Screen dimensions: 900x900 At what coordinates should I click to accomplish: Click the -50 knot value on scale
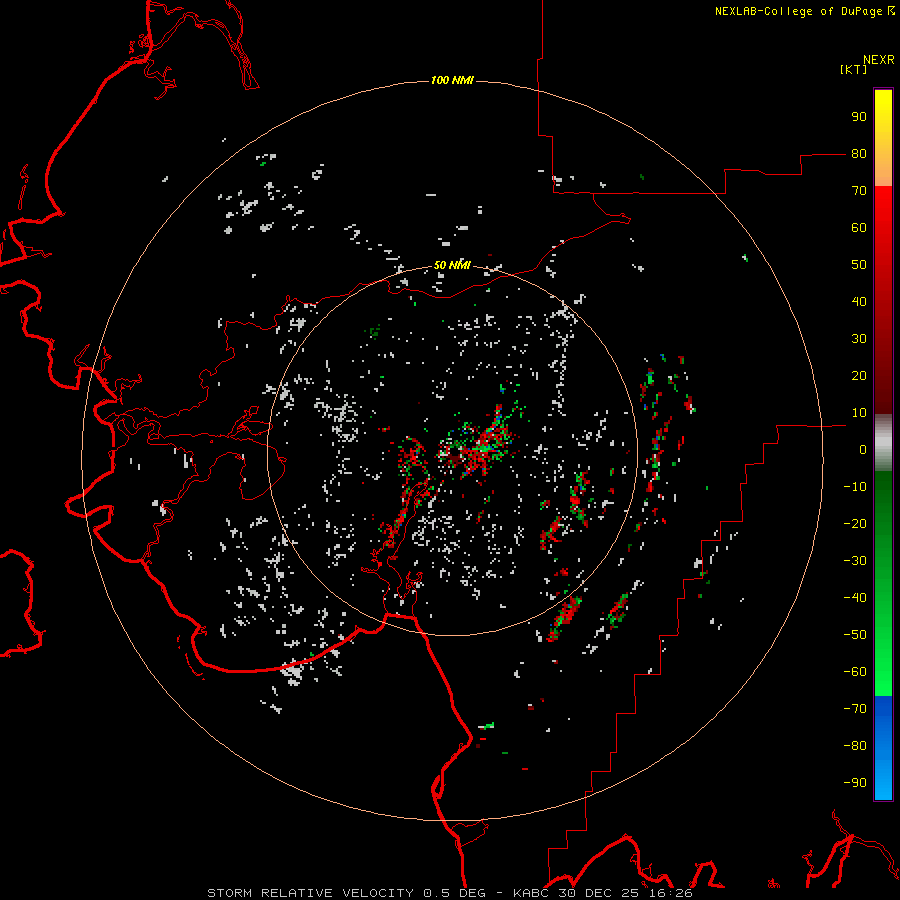point(855,635)
